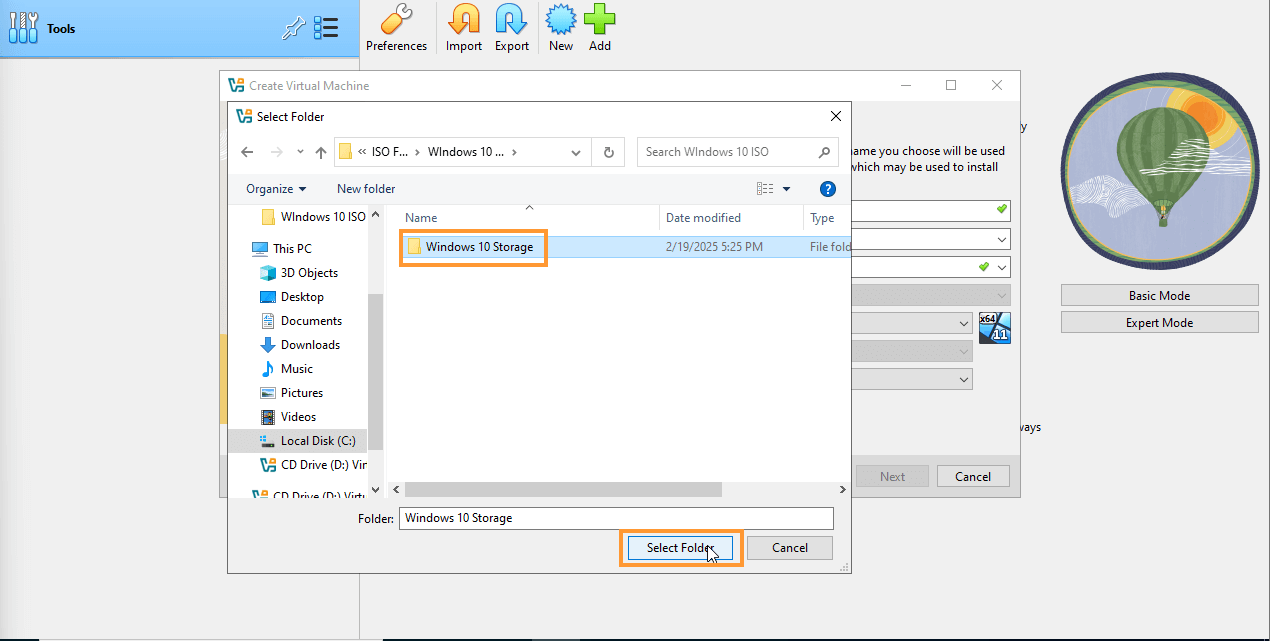Open the help button in Select Folder

click(x=827, y=189)
